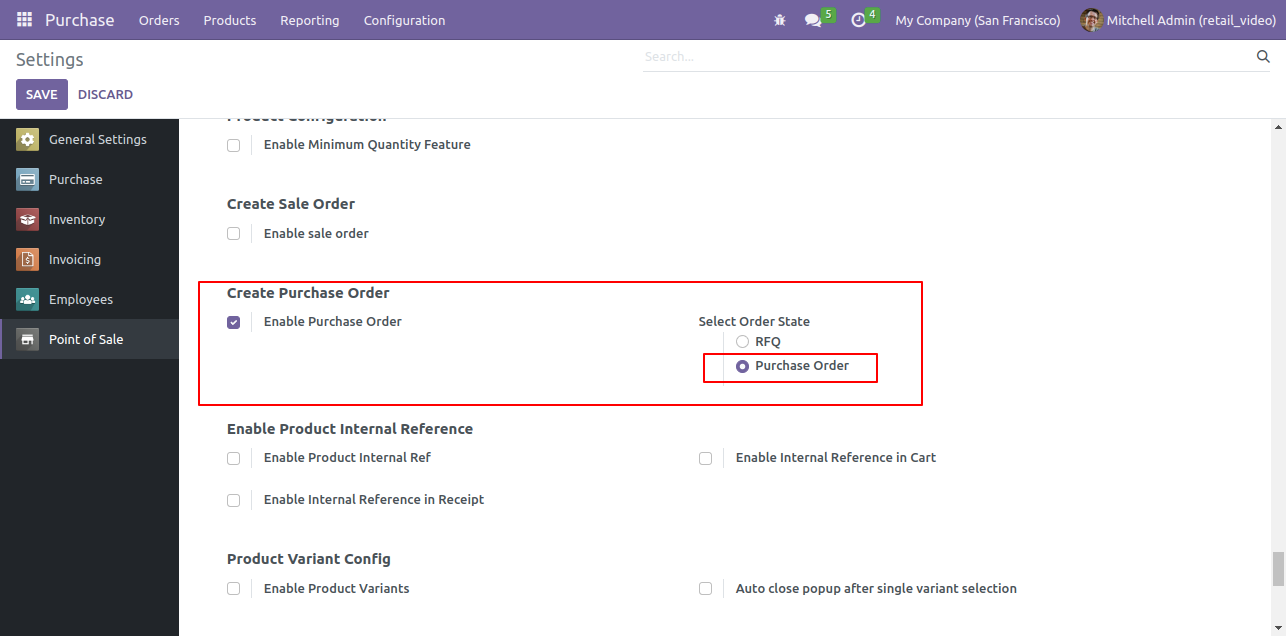Click the Purchase card icon in sidebar
Screen dimensions: 1286x636
(27, 180)
